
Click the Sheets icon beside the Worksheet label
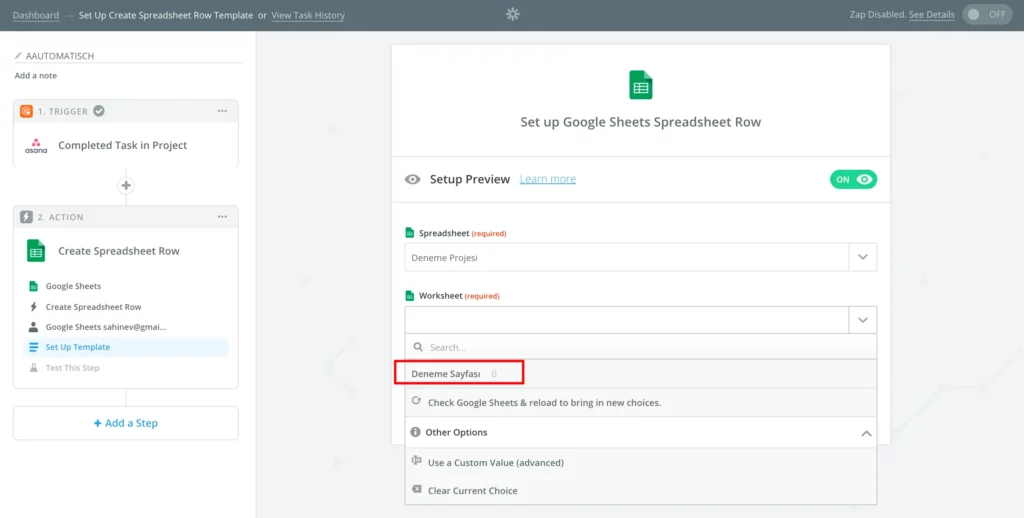click(410, 295)
